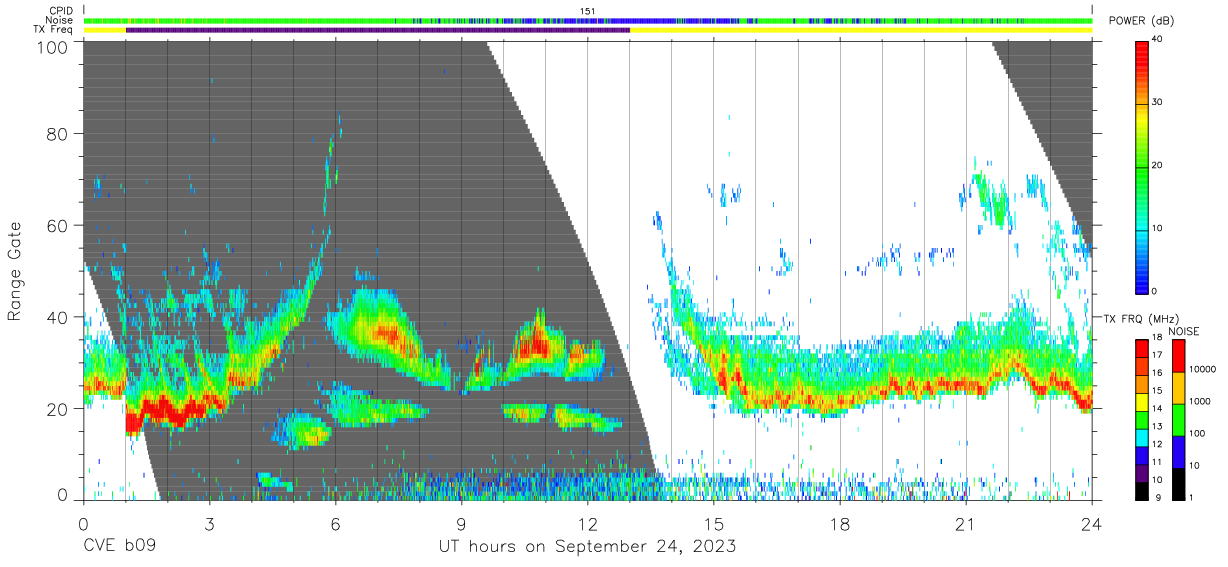Click the TX FRQ (MHz) legend title
Viewport: 1228px width, 567px height.
click(x=1139, y=318)
